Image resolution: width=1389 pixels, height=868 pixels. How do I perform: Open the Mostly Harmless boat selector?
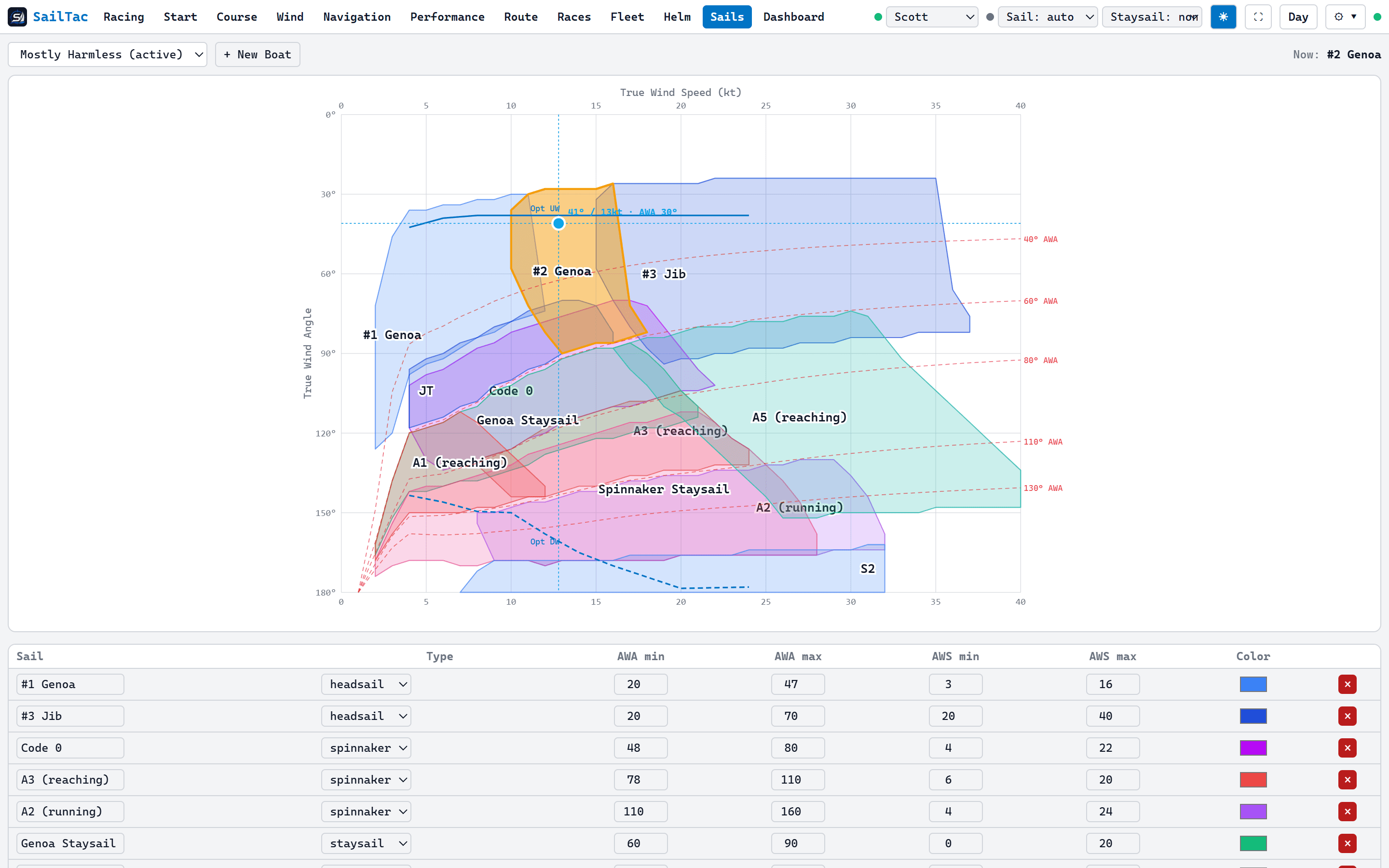(108, 54)
